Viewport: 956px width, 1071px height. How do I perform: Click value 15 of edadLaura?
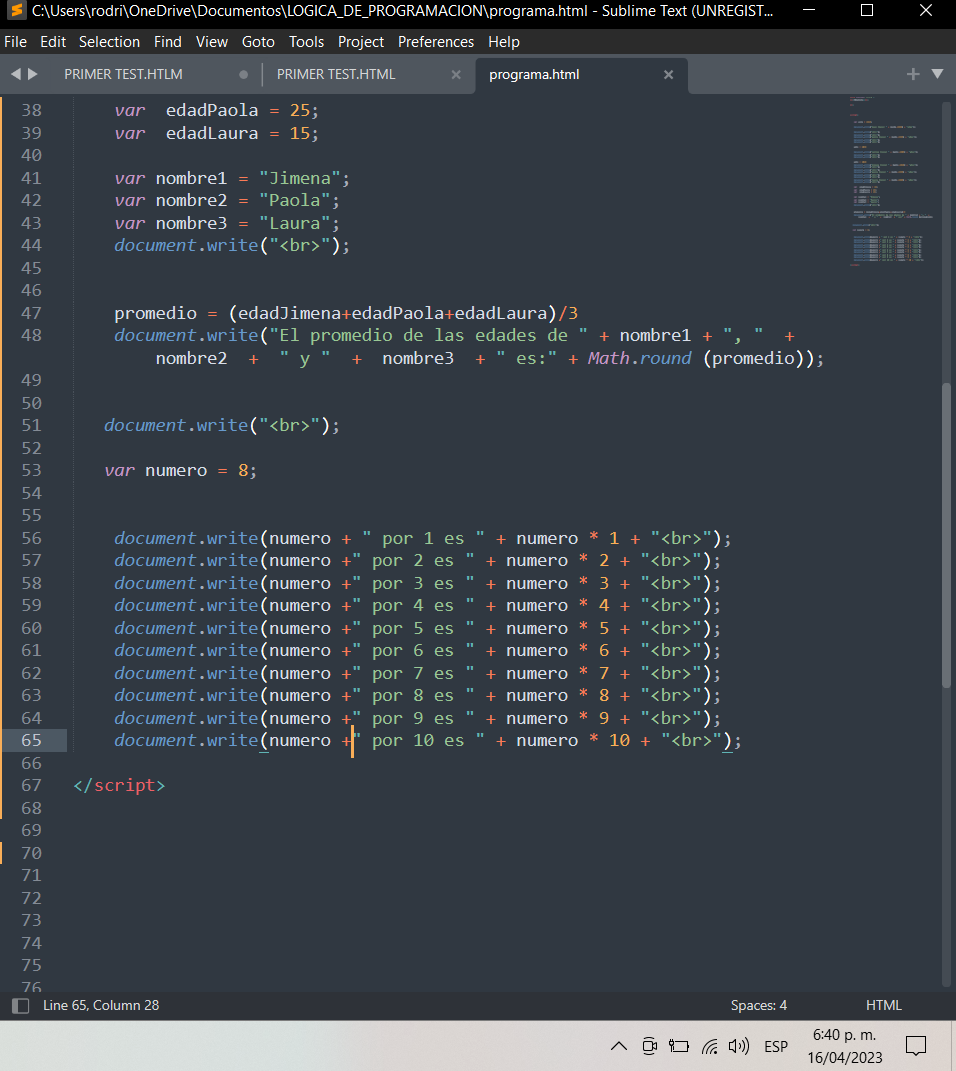(300, 133)
